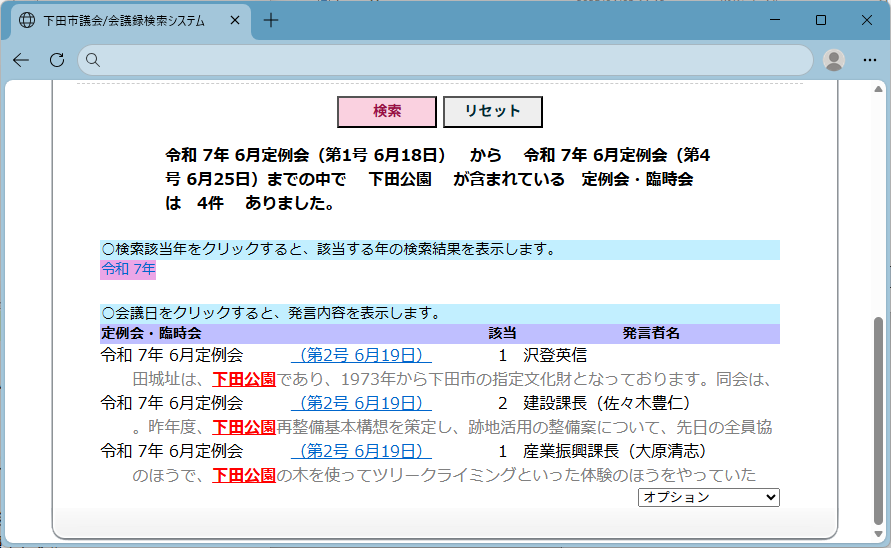Click highlighted 下田公園 in ツリークライミング excerpt
The height and width of the screenshot is (548, 891).
click(x=244, y=475)
